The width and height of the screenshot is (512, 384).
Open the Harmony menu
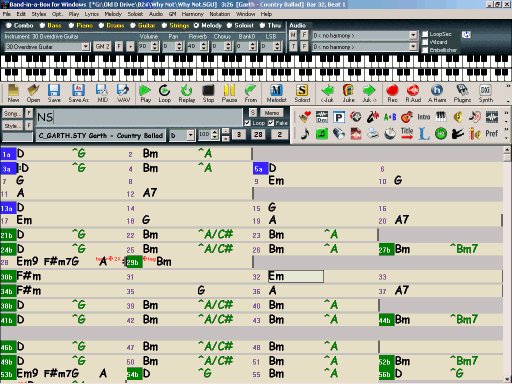tap(192, 14)
